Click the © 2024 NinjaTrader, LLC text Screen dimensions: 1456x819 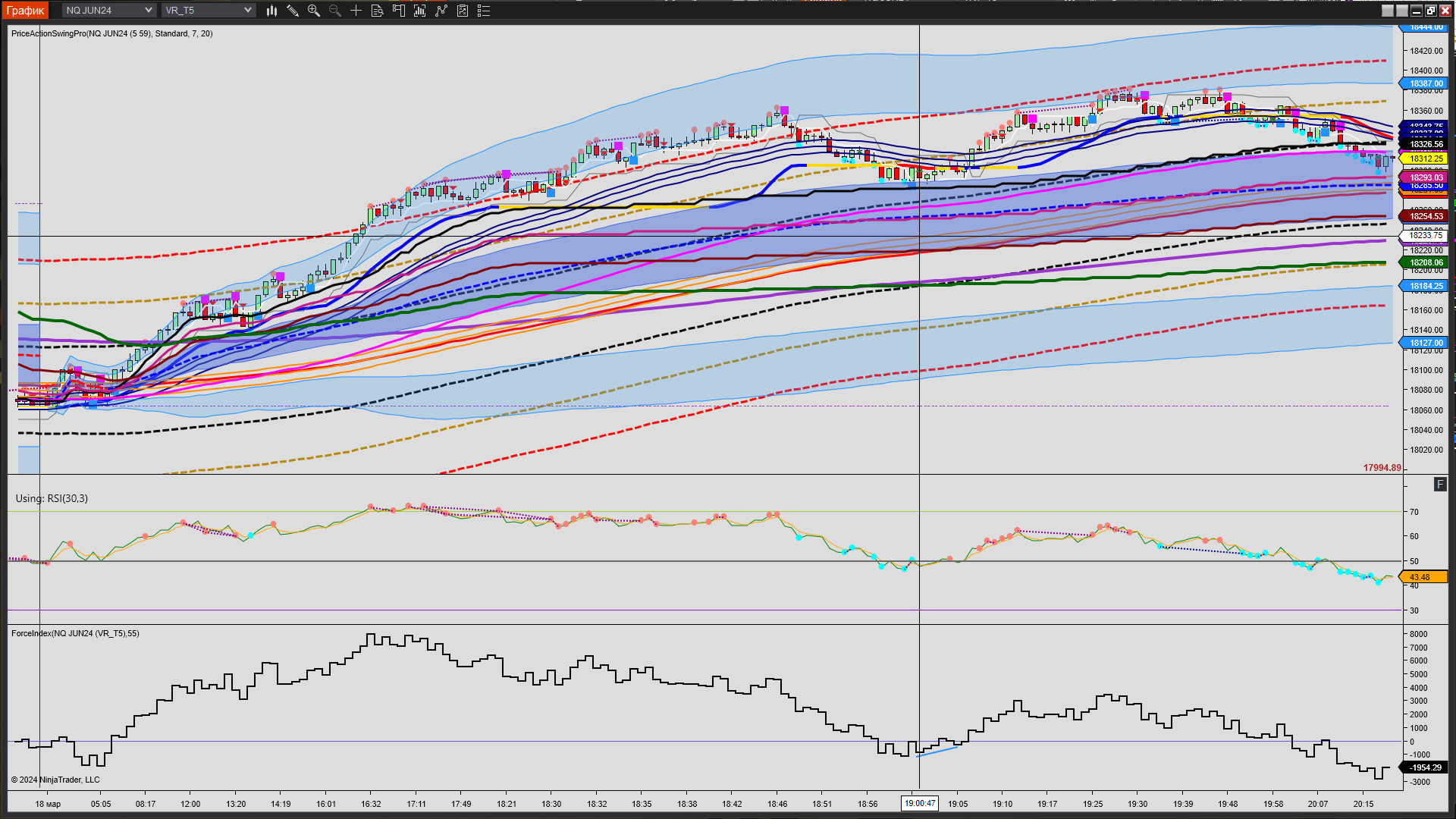55,780
